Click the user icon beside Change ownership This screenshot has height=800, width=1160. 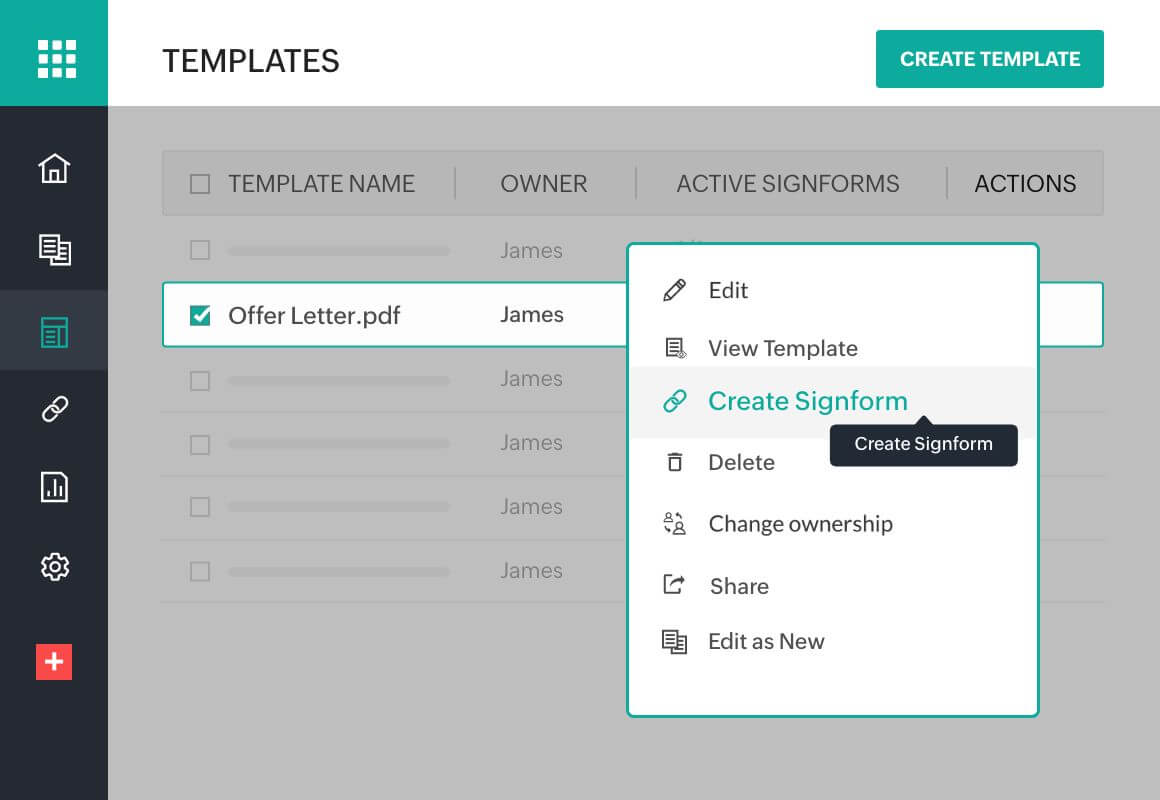(x=675, y=523)
